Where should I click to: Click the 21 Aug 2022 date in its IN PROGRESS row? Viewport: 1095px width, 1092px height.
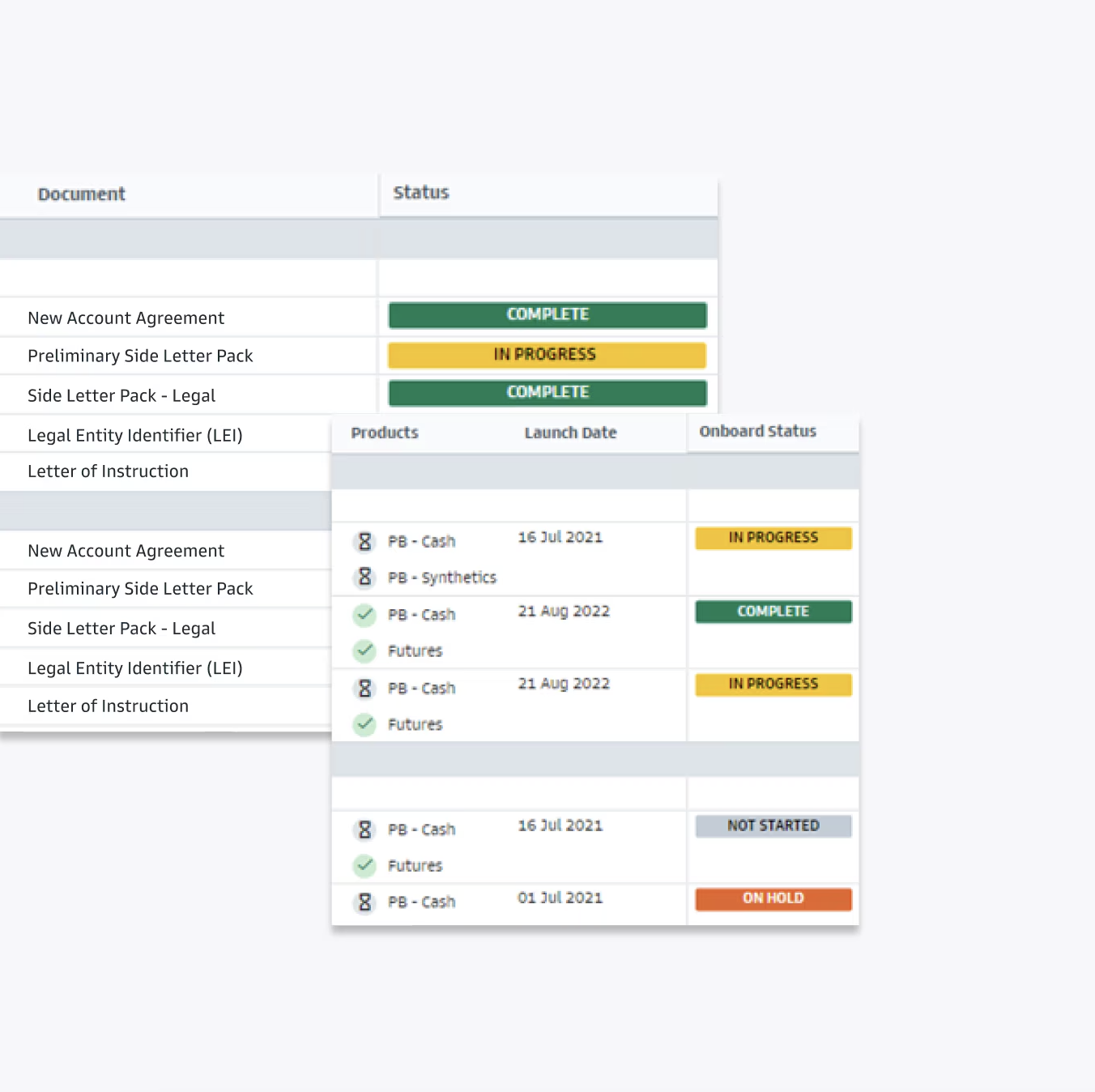(x=564, y=684)
